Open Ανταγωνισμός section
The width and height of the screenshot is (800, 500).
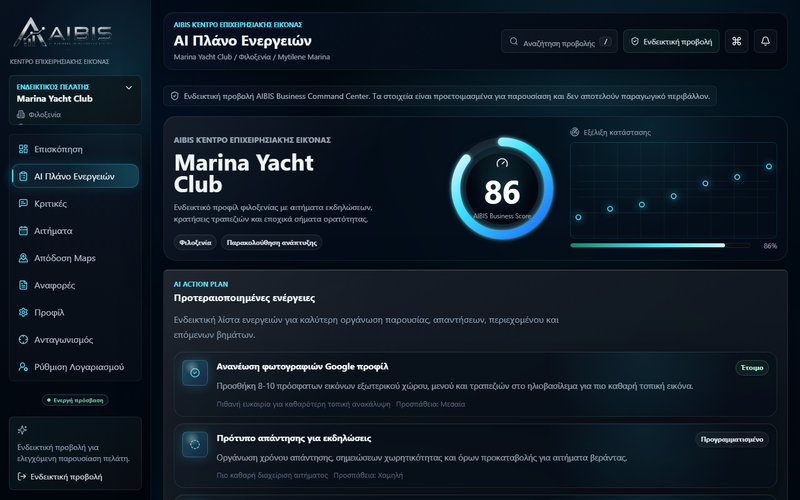75,339
